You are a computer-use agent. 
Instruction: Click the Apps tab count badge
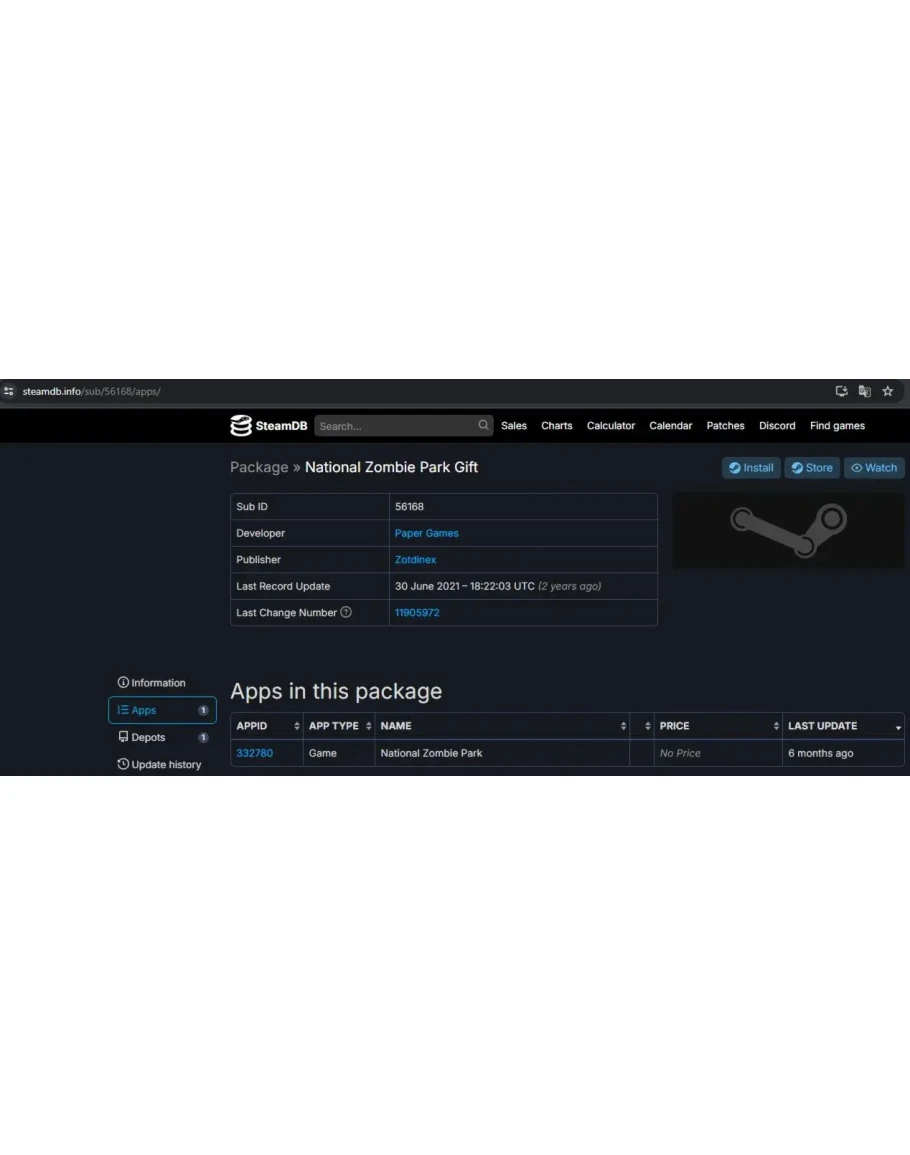tap(203, 710)
